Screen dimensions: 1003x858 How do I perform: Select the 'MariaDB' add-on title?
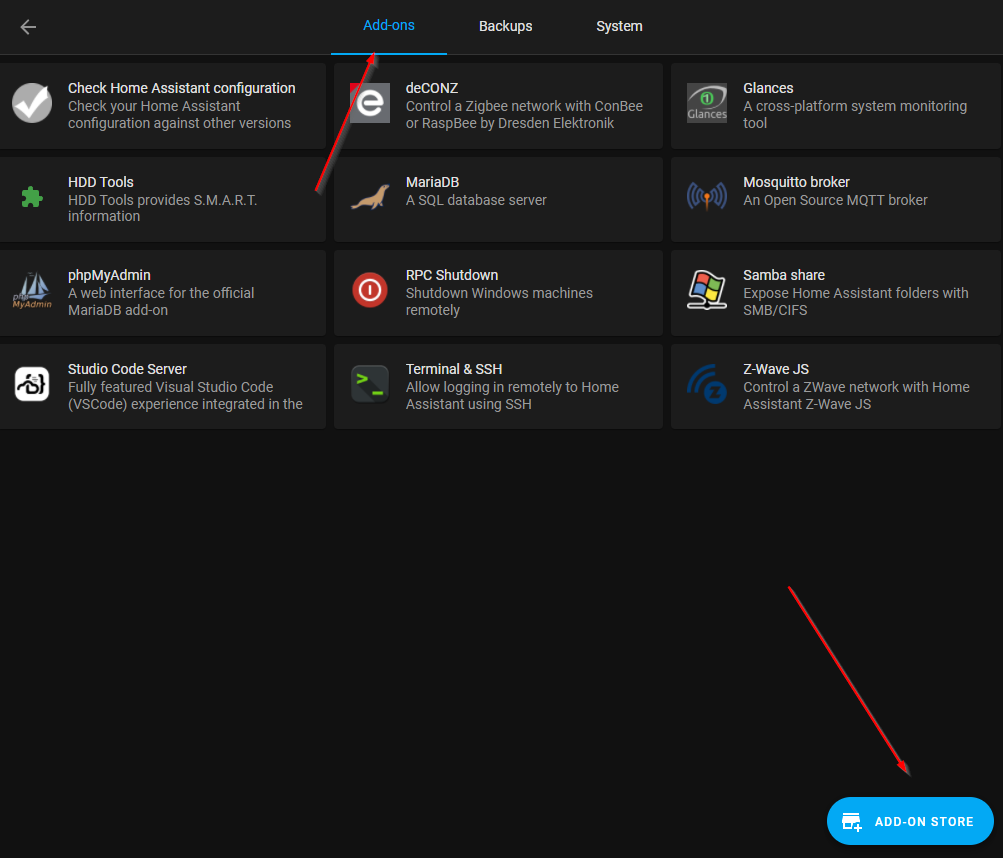coord(432,182)
